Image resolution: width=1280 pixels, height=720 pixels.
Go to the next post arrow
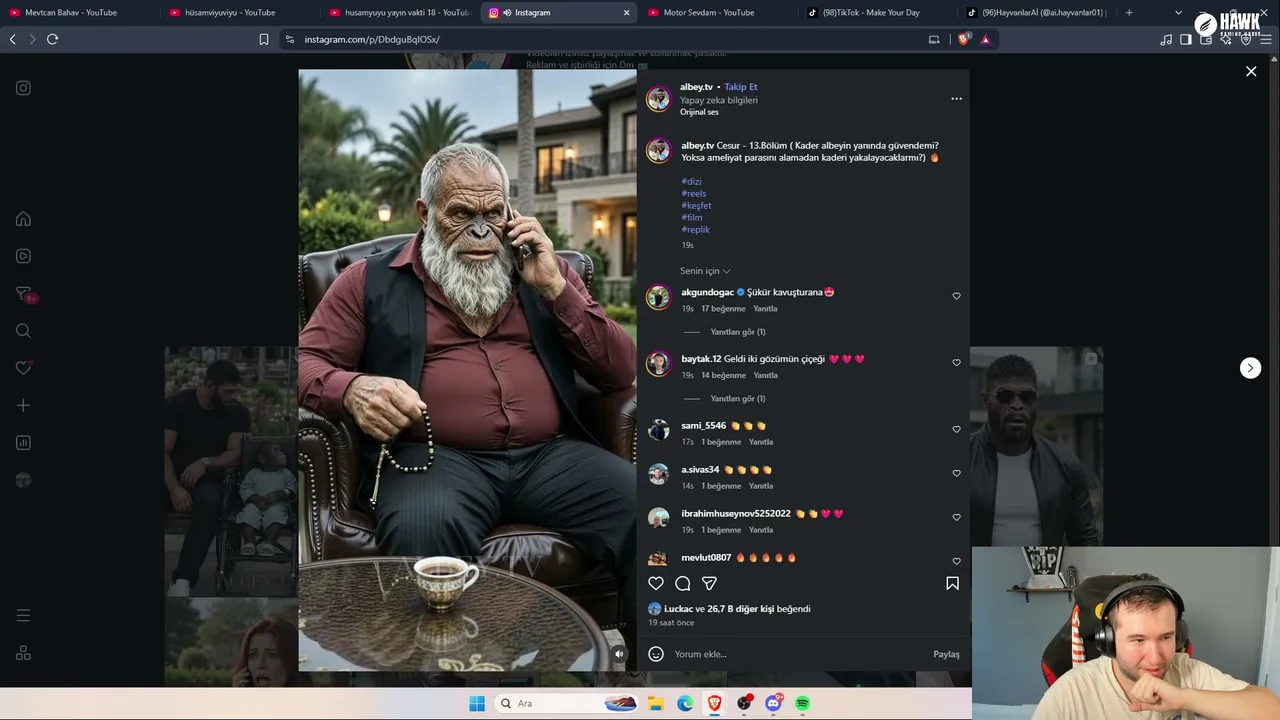coord(1251,368)
